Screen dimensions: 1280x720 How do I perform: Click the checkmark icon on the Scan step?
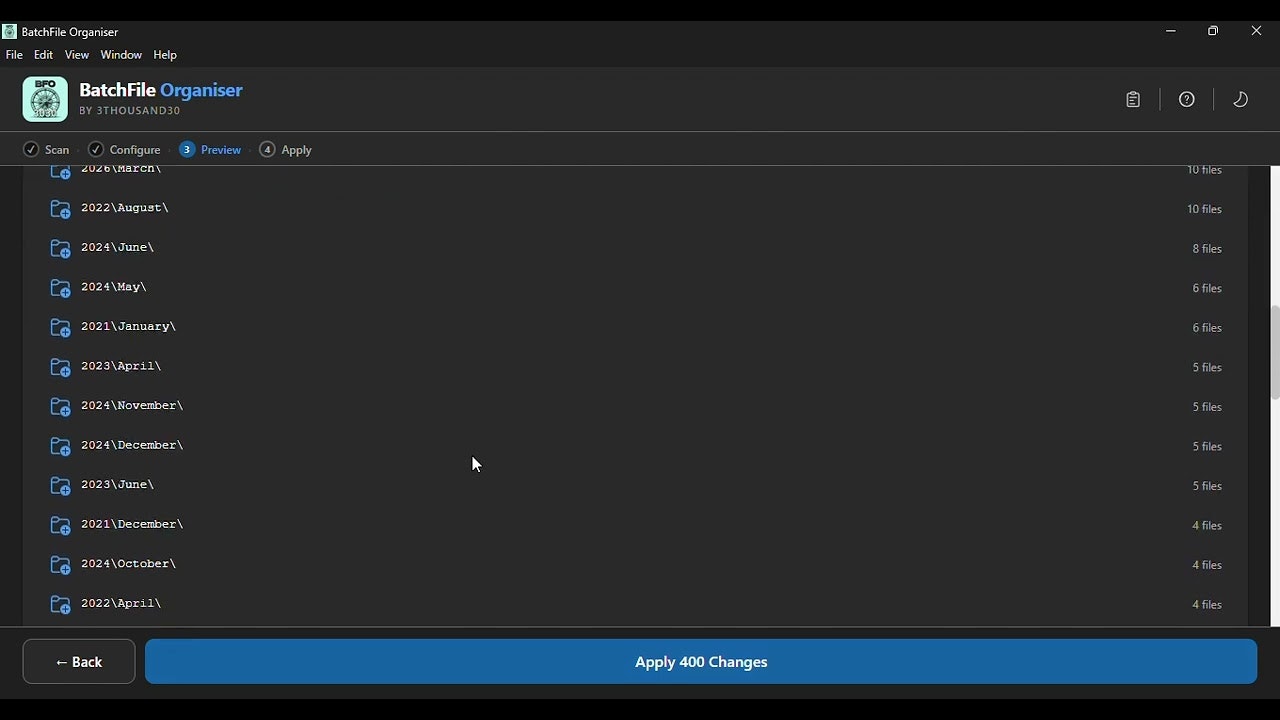click(30, 149)
